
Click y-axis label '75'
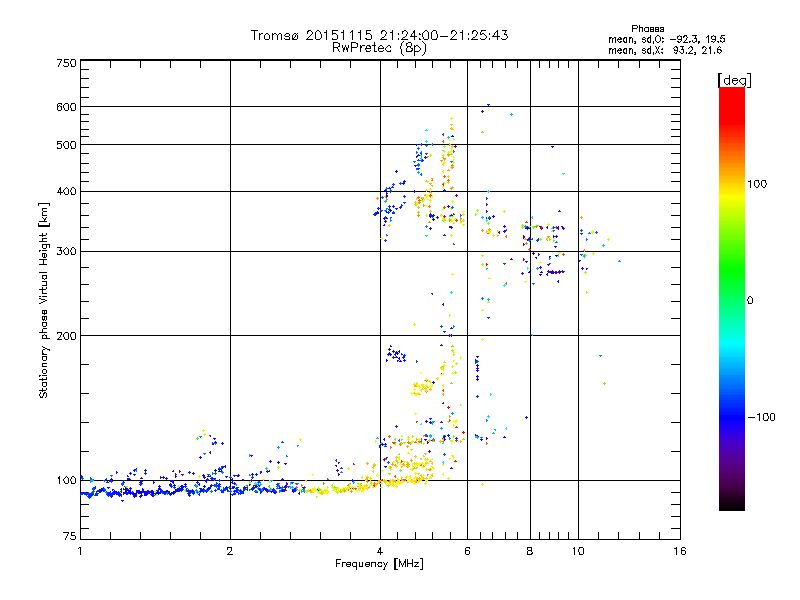click(x=70, y=536)
